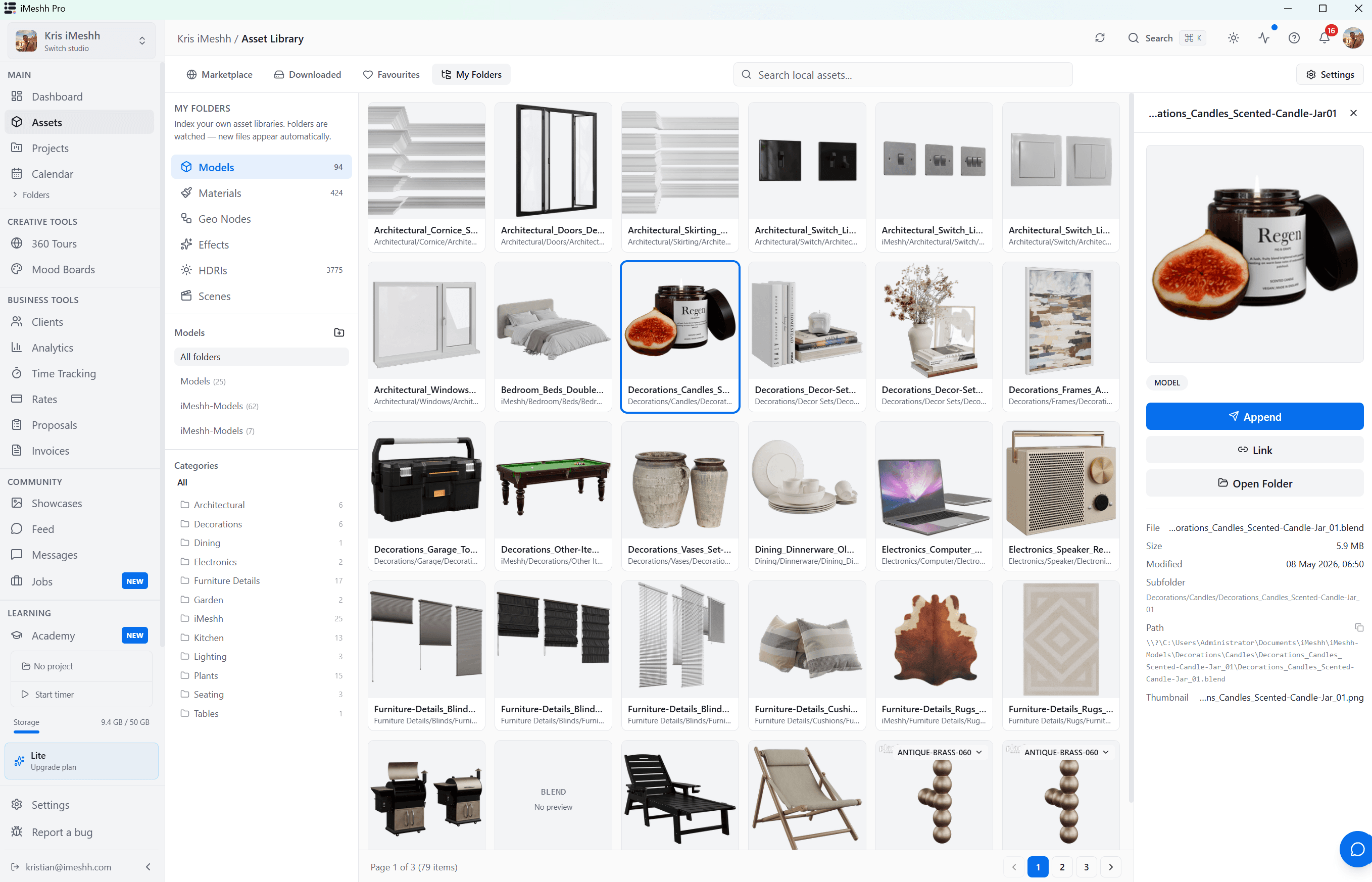Open Settings in left sidebar
Viewport: 1372px width, 882px height.
pyautogui.click(x=80, y=805)
